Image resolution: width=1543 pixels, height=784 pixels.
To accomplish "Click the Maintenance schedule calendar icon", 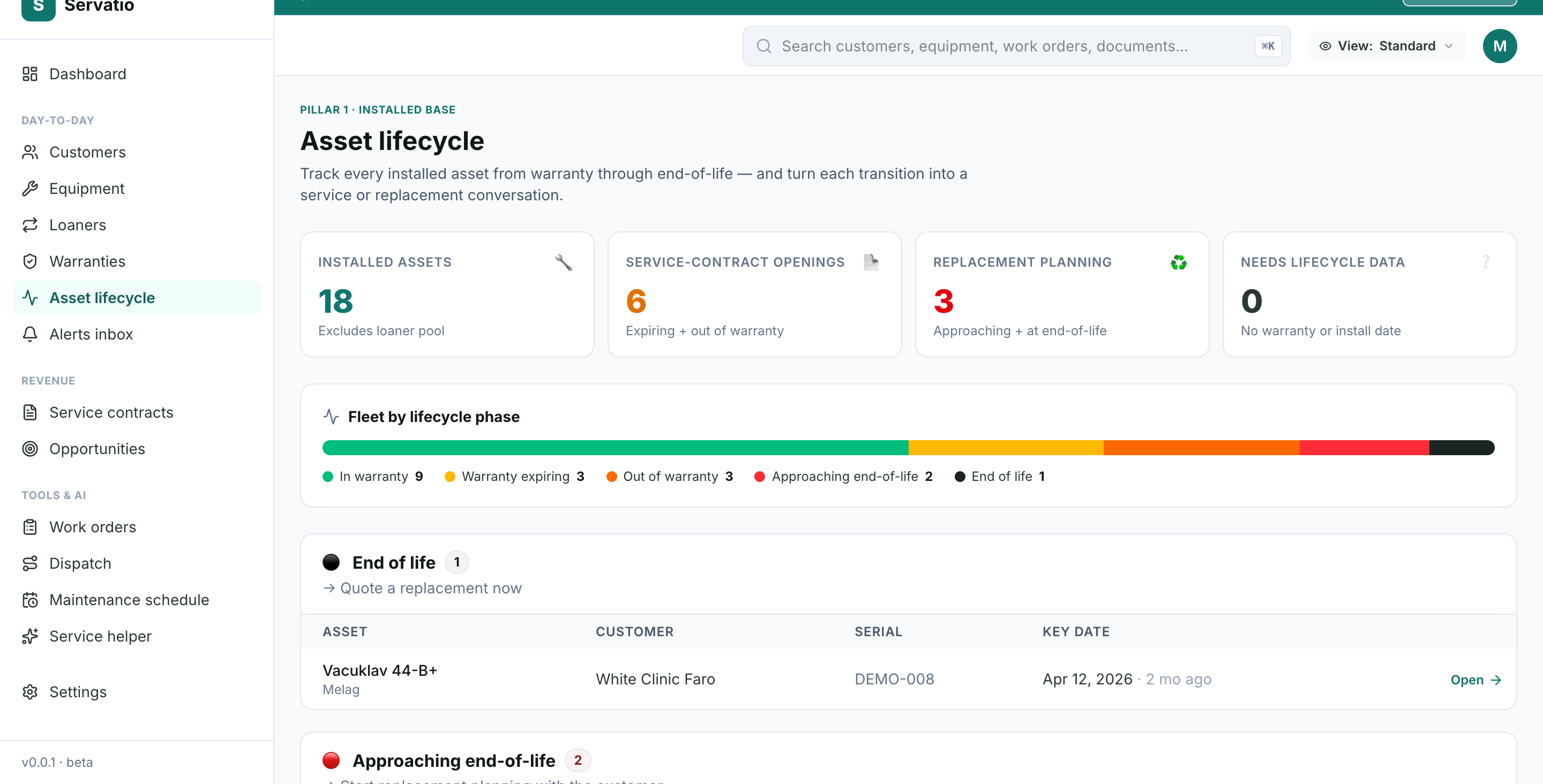I will click(30, 600).
